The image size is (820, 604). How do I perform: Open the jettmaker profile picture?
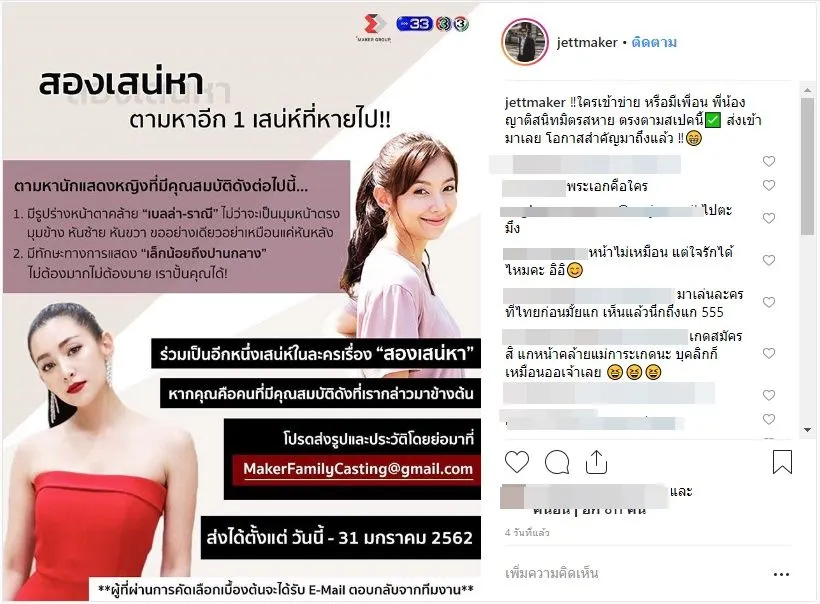[525, 42]
